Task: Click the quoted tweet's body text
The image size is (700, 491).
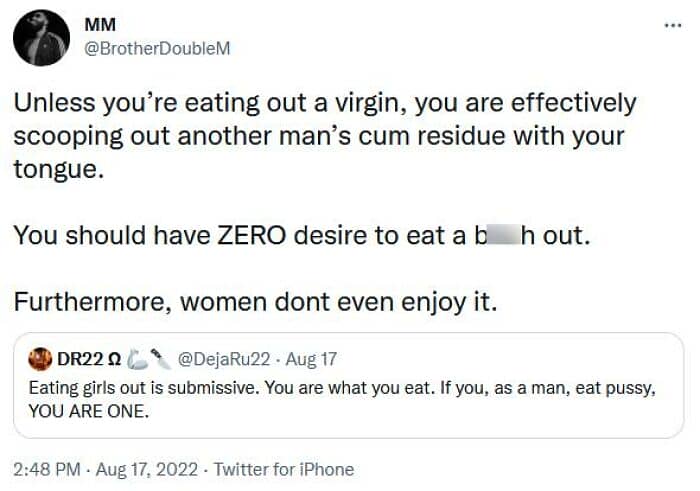Action: pyautogui.click(x=340, y=388)
